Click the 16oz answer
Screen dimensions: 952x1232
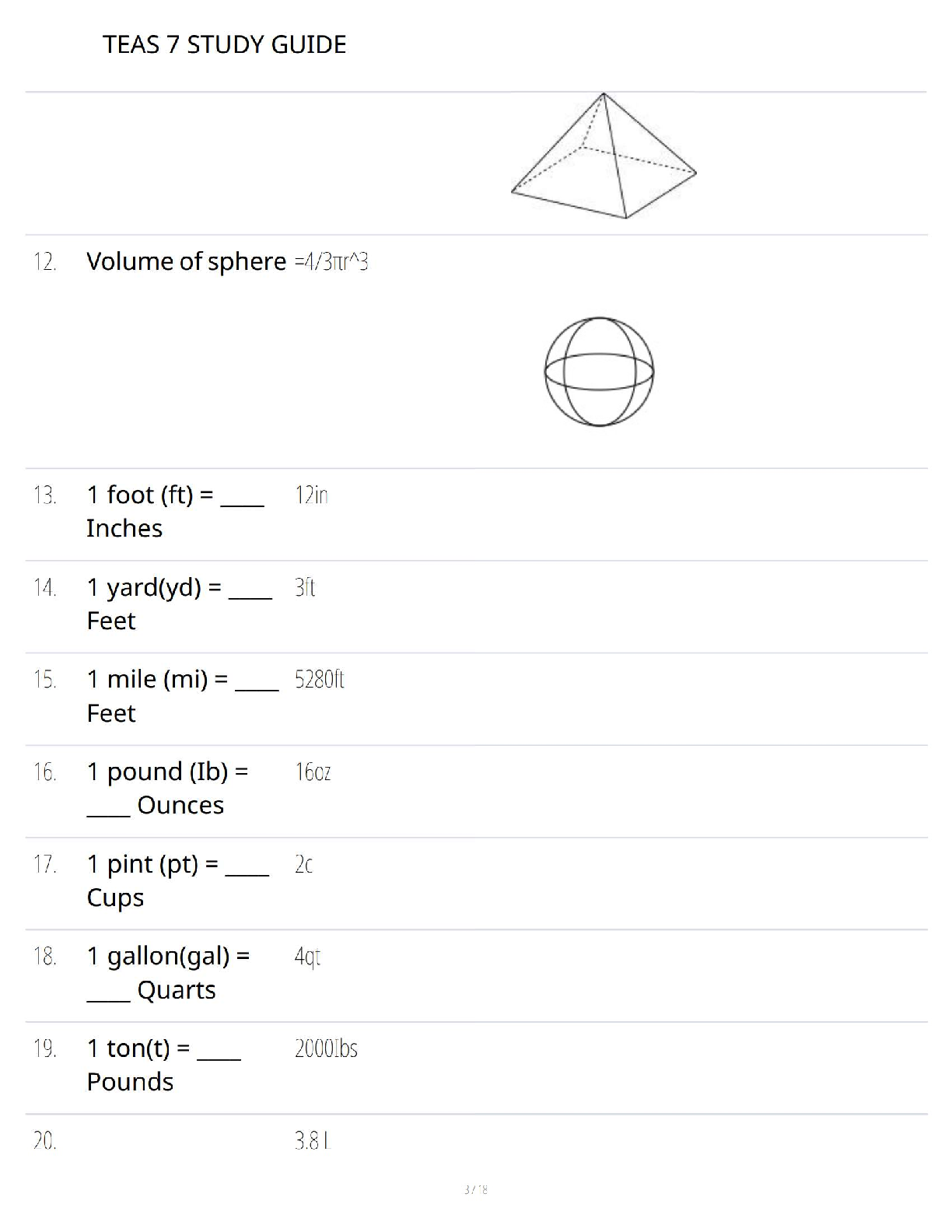(313, 772)
